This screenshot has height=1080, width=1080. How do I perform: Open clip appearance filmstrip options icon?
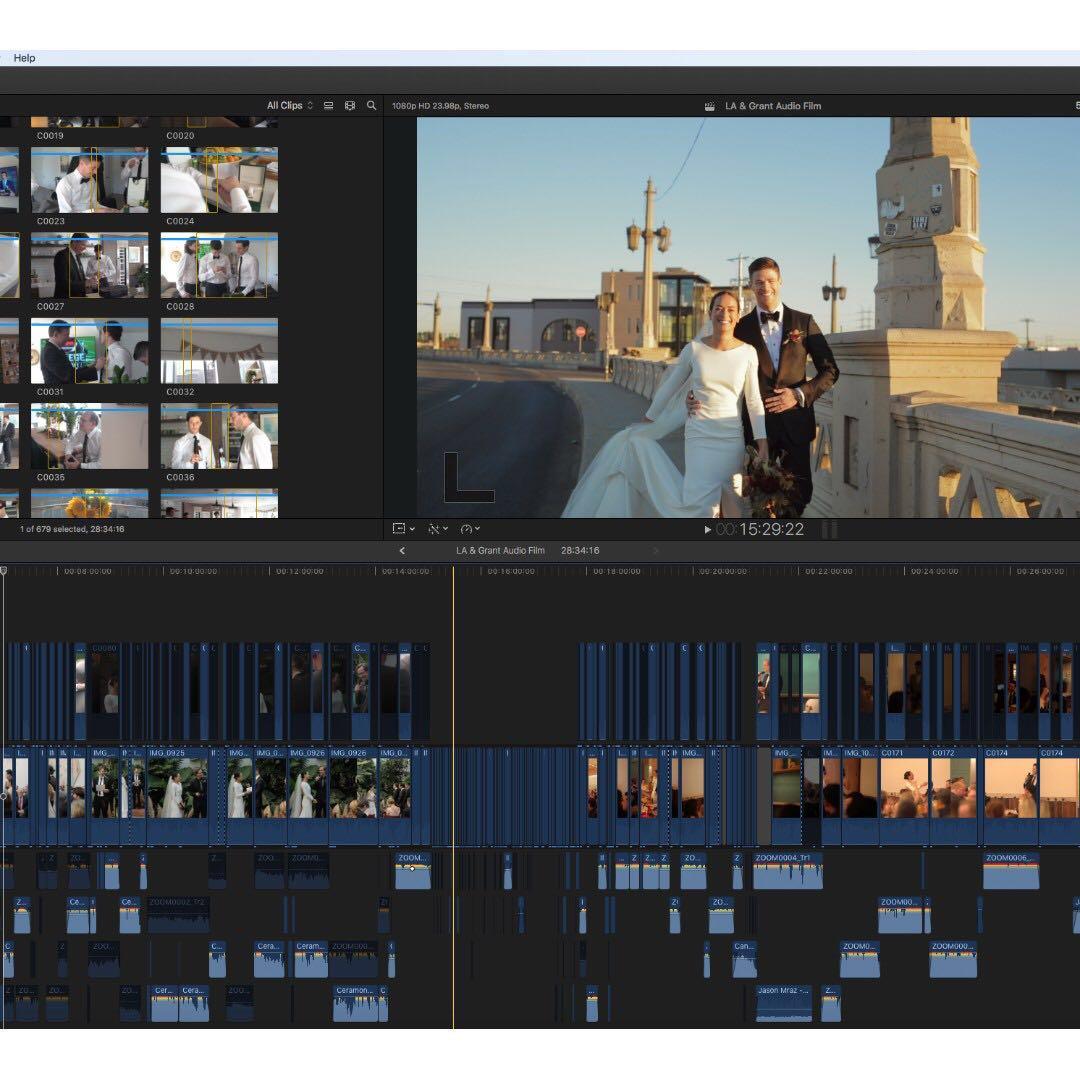[350, 105]
